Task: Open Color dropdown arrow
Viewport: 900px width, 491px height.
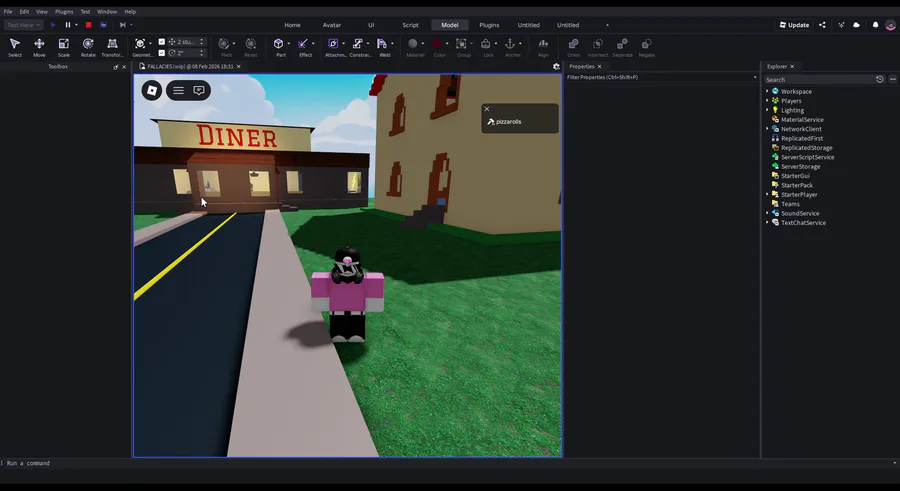Action: pyautogui.click(x=447, y=44)
